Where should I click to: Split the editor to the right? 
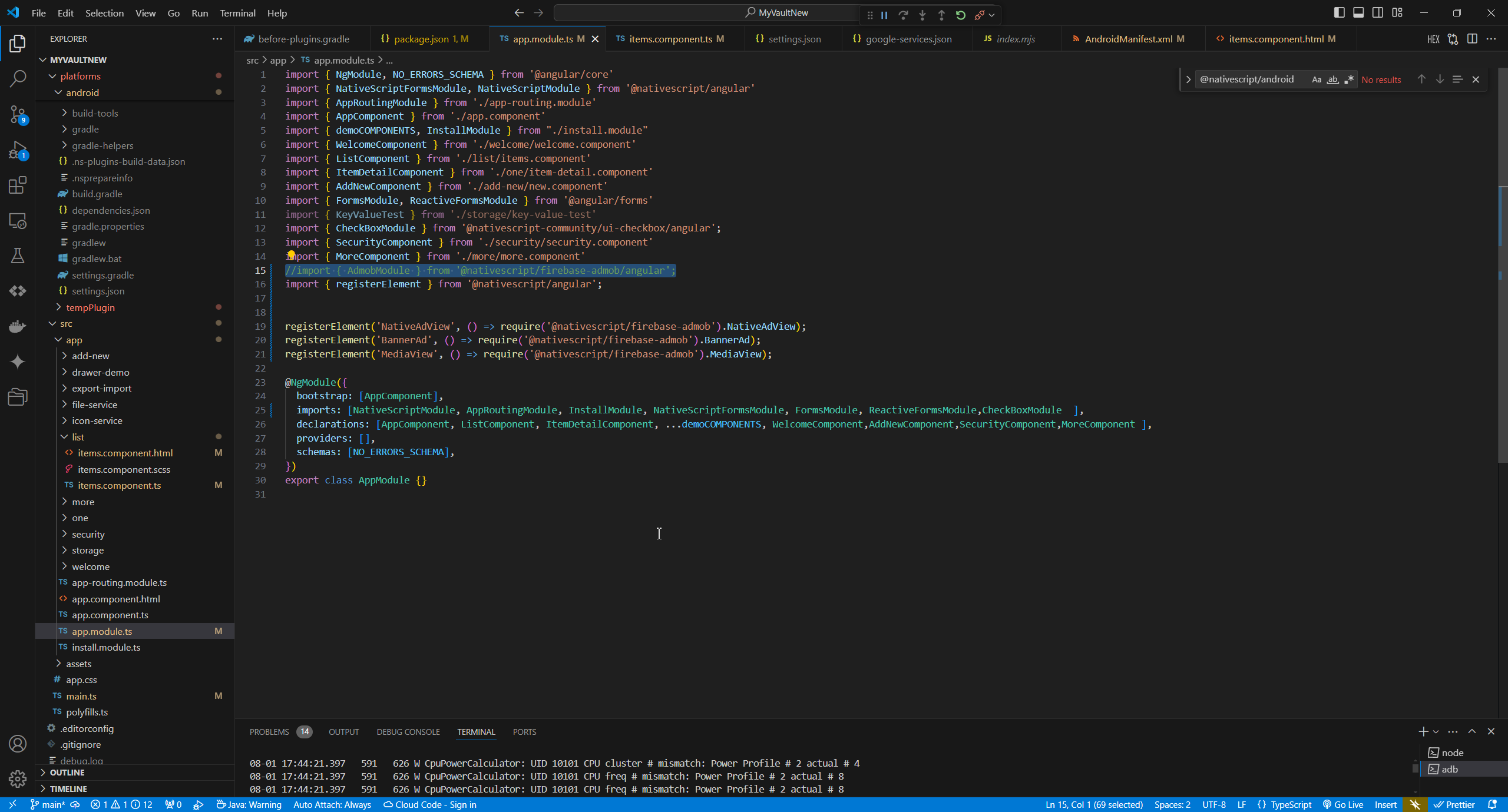1472,39
